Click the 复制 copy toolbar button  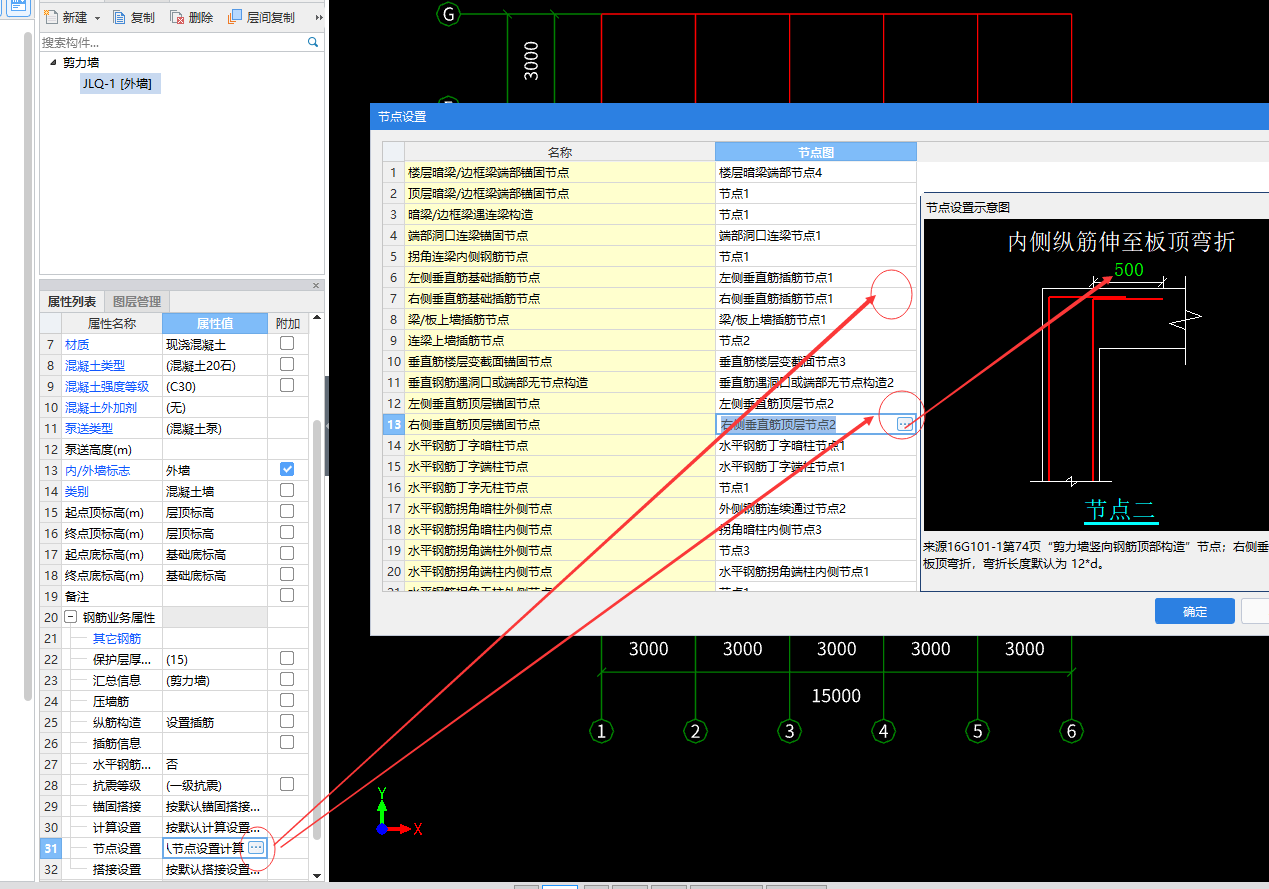point(133,17)
